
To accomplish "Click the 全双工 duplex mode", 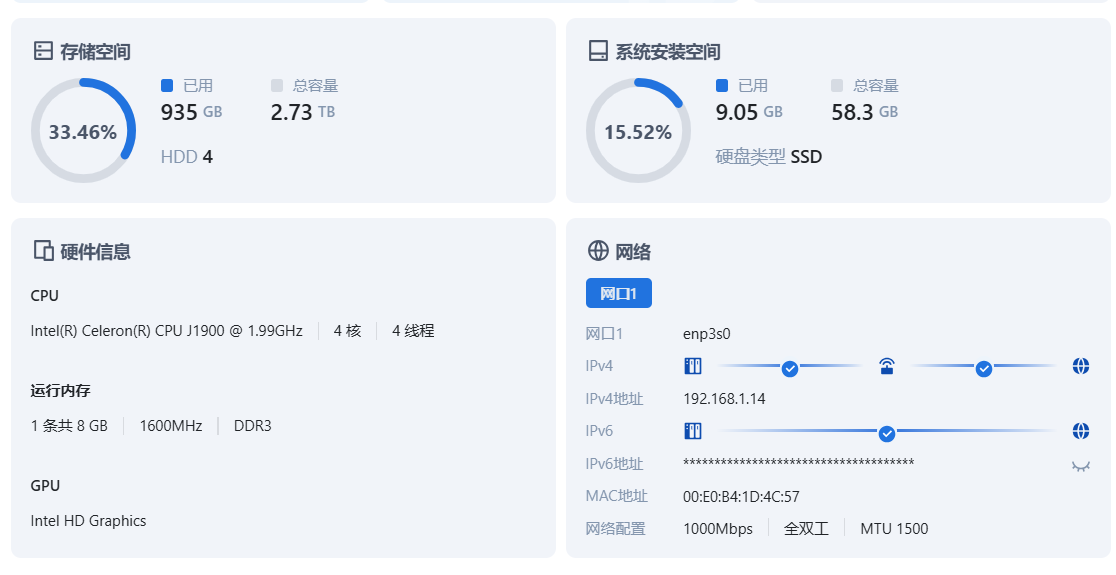I will coord(806,529).
